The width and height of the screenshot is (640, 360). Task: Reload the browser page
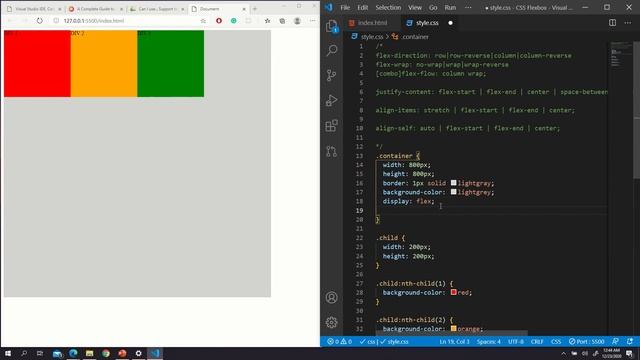click(x=40, y=21)
